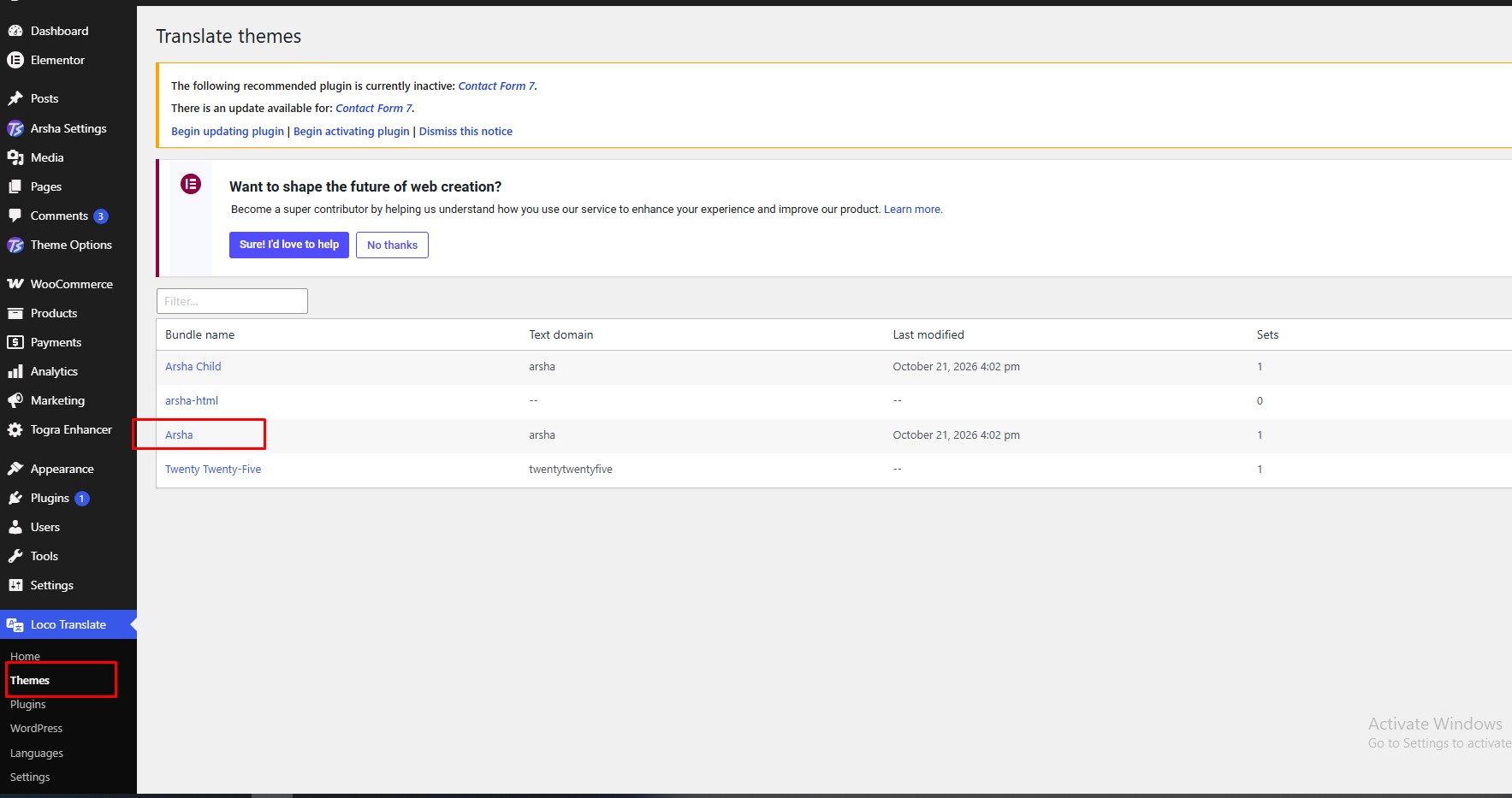Viewport: 1512px width, 798px height.
Task: Click the theme filter input field
Action: pos(232,301)
